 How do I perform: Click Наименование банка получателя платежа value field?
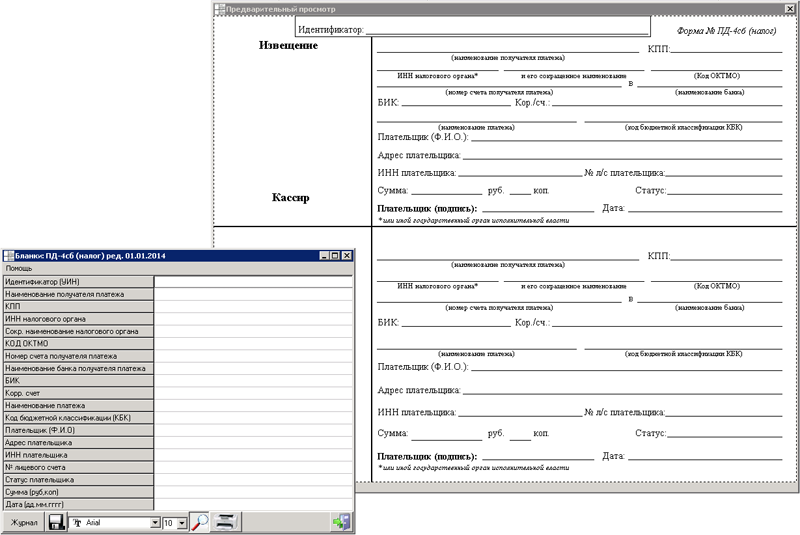[253, 368]
